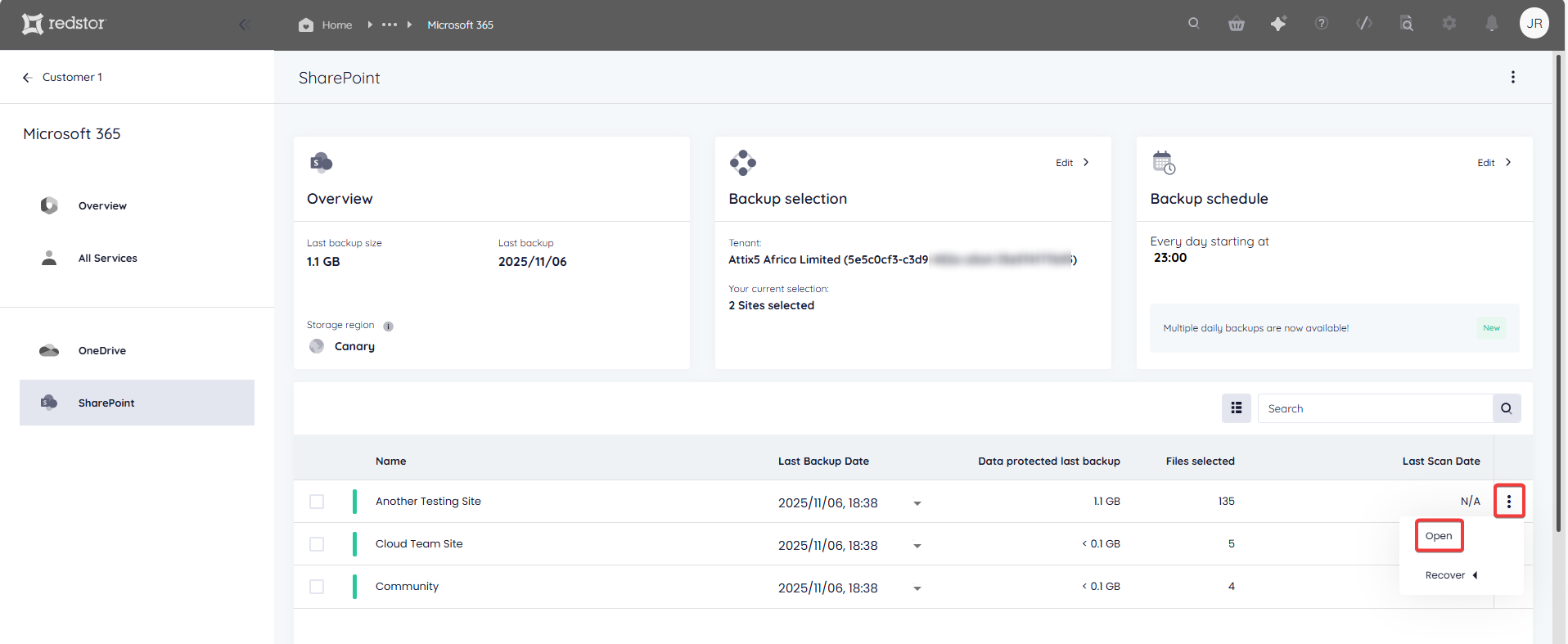Click the Data protected last backup header

(x=1049, y=462)
